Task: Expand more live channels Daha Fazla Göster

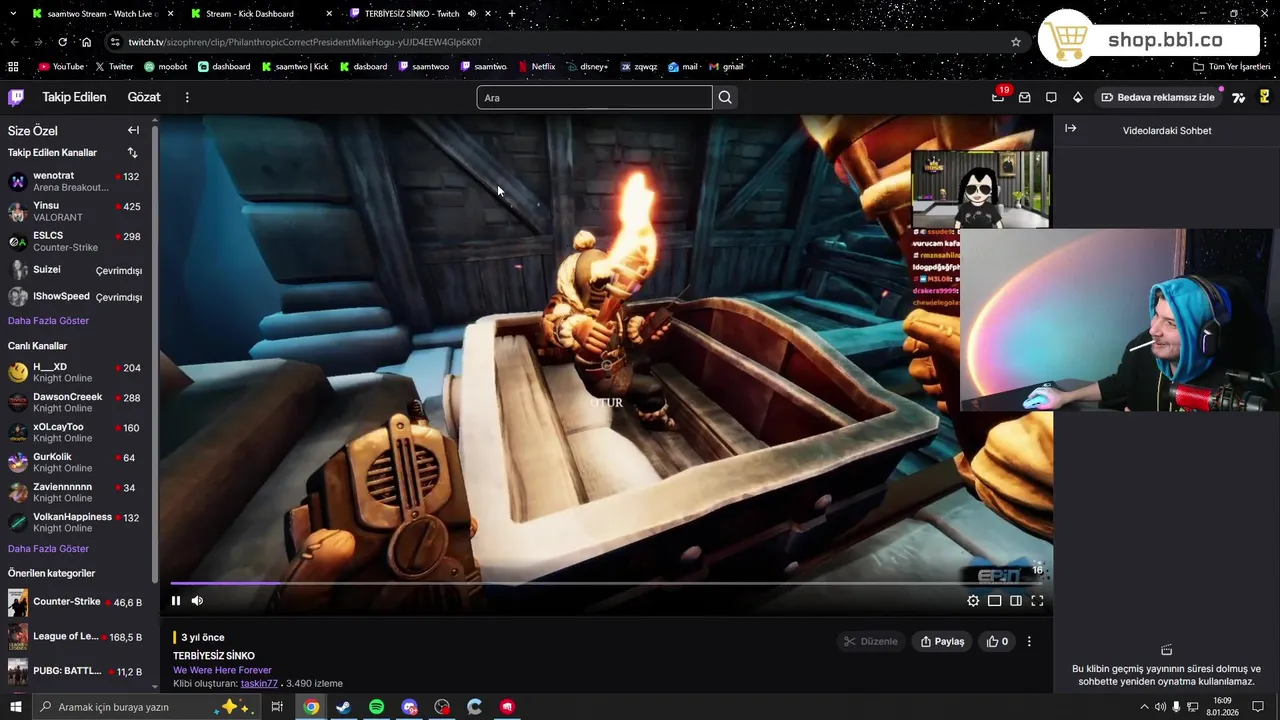Action: (x=48, y=549)
